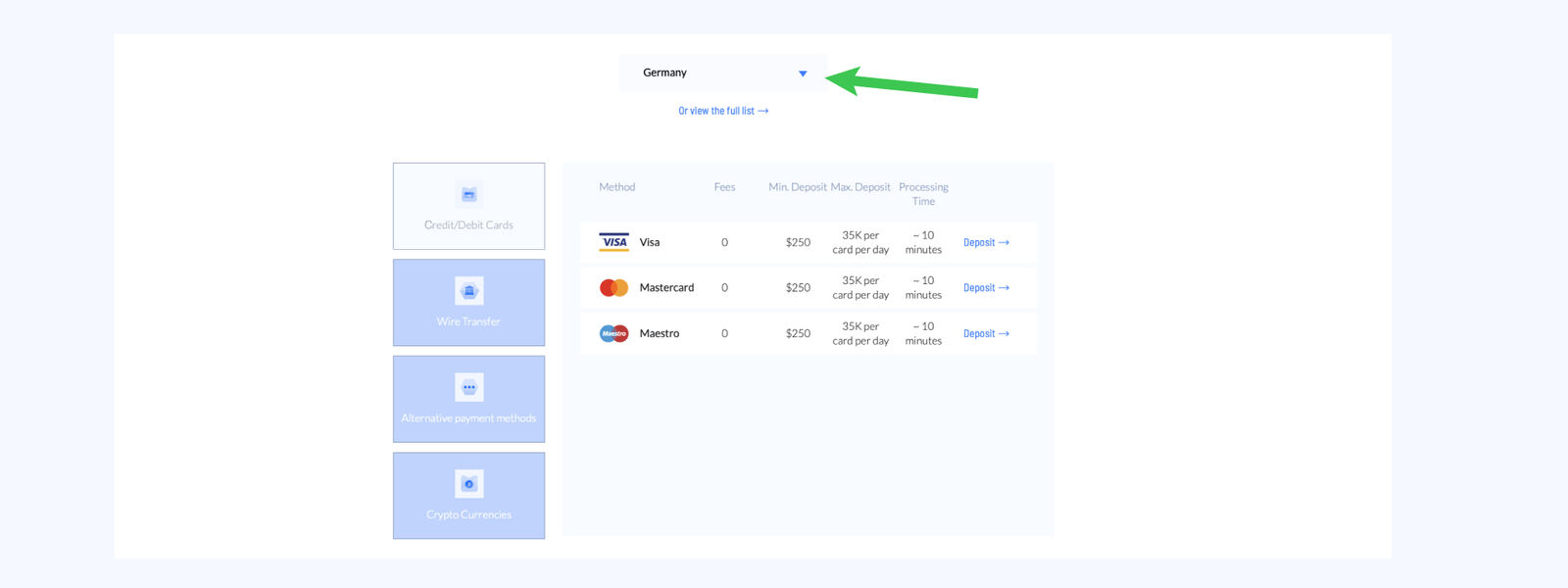Image resolution: width=1568 pixels, height=588 pixels.
Task: Click the three-dots icon for alternative payments
Action: (x=468, y=387)
